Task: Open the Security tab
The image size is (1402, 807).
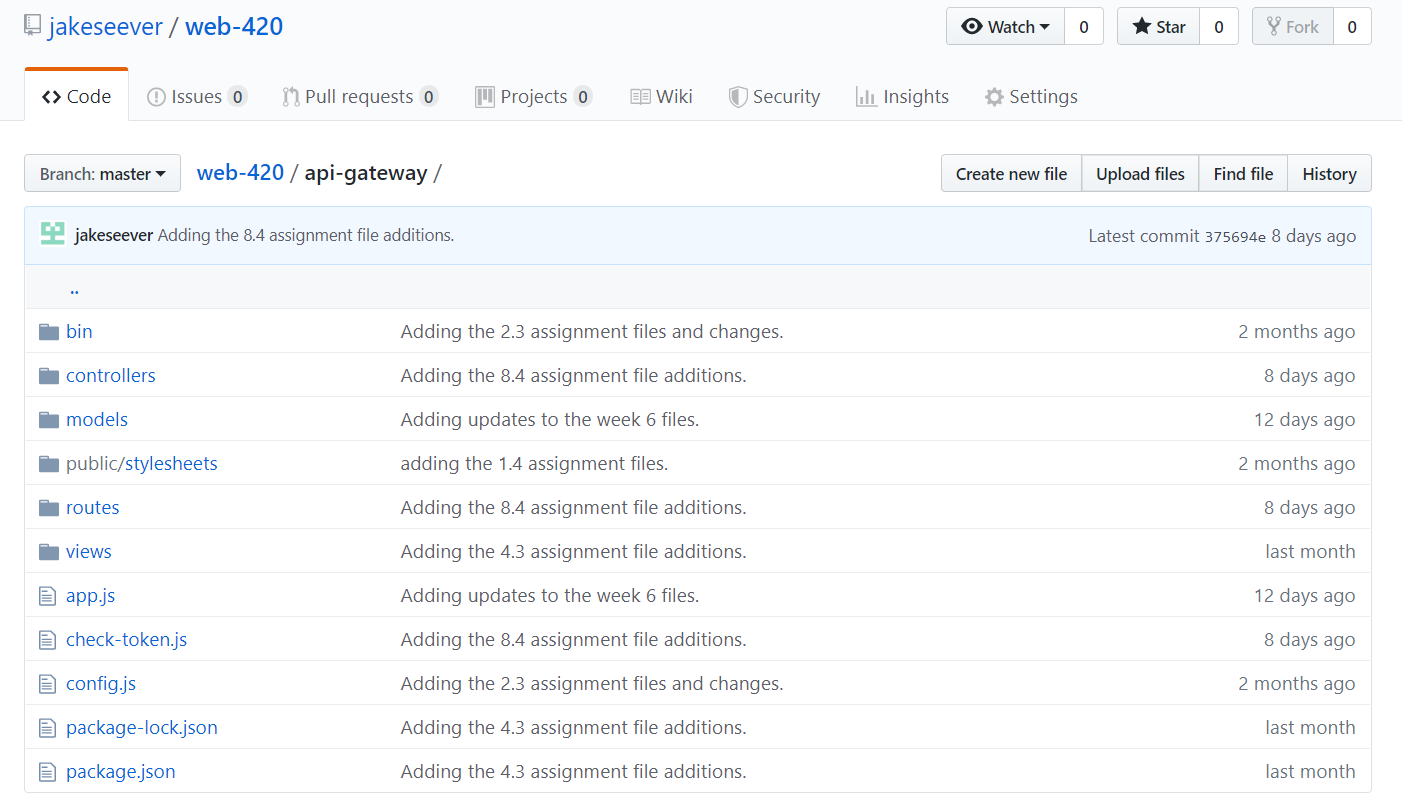Action: 774,96
